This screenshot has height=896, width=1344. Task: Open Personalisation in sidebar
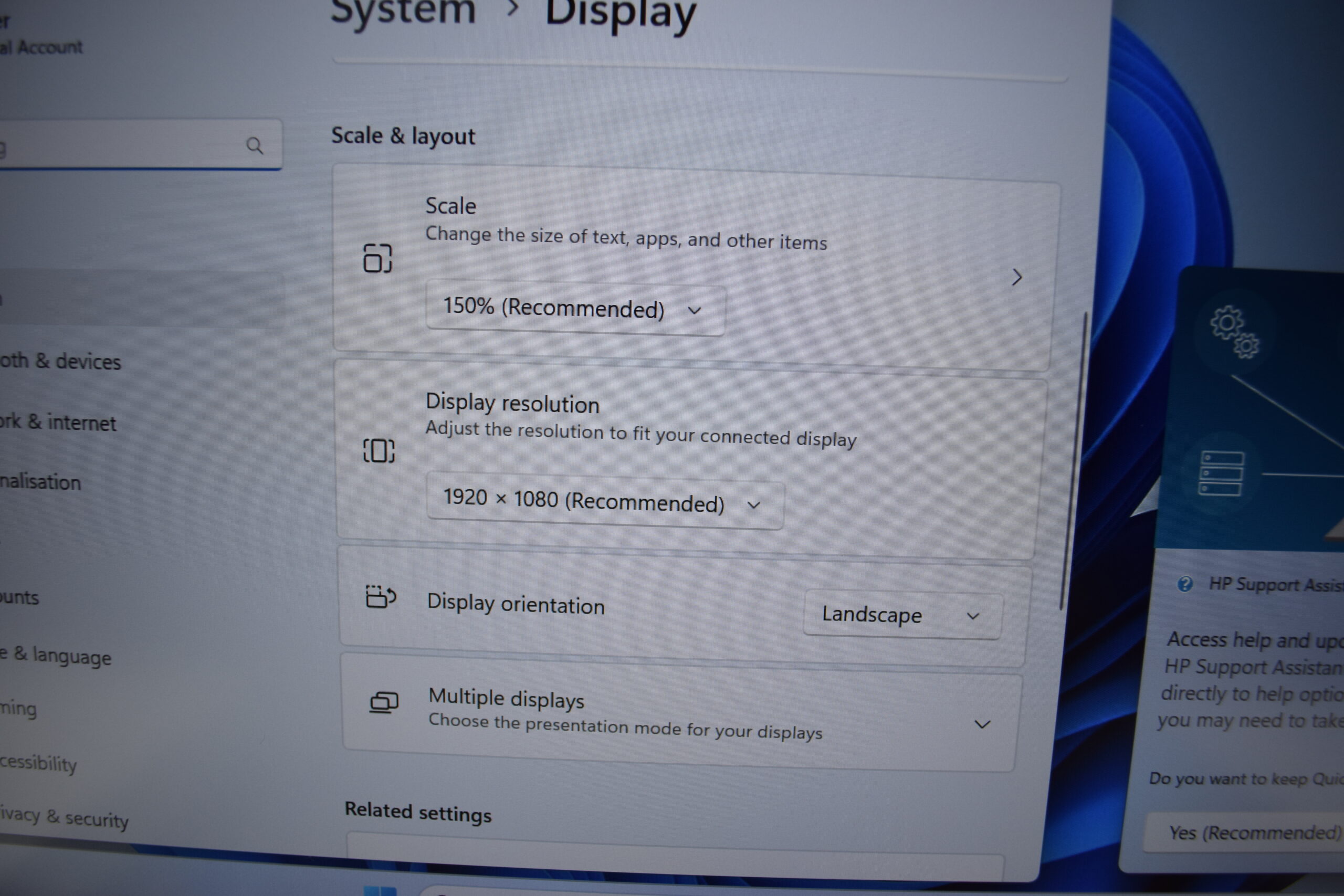(x=40, y=482)
